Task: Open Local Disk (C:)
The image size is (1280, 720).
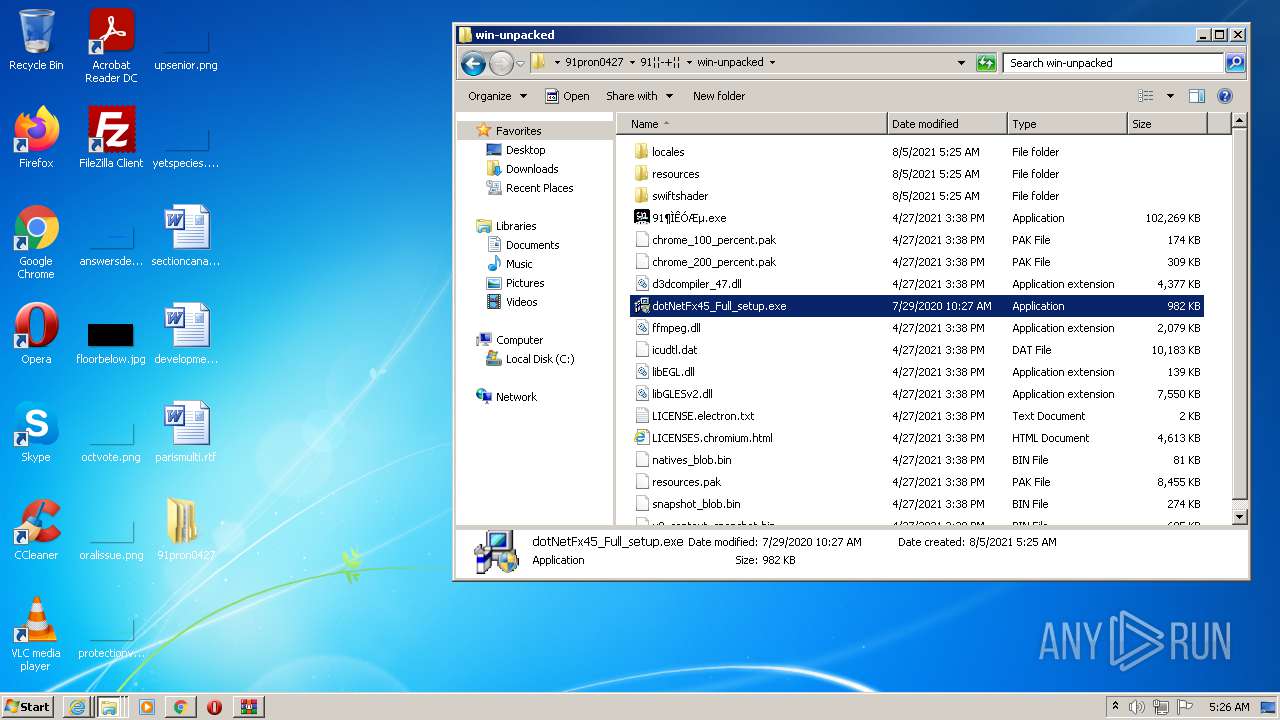Action: [539, 359]
